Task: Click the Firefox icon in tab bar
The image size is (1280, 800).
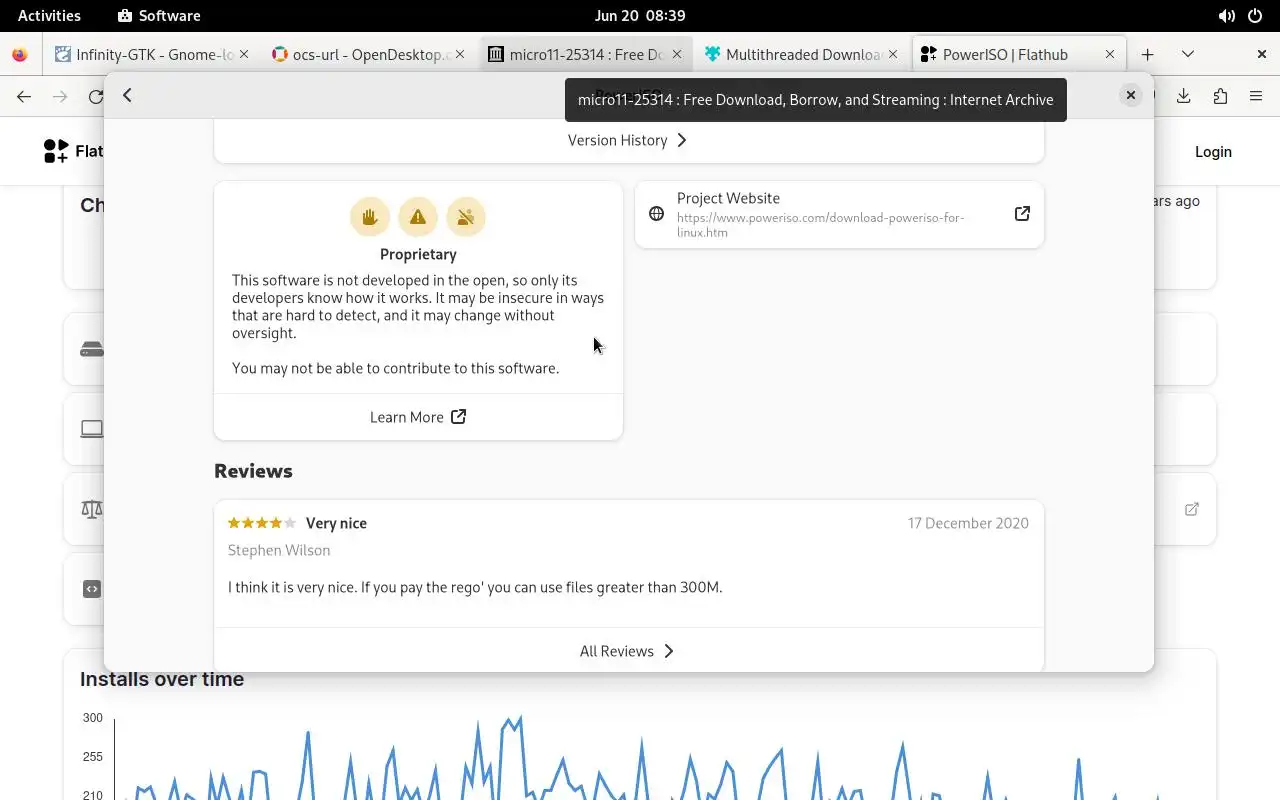Action: tap(20, 54)
